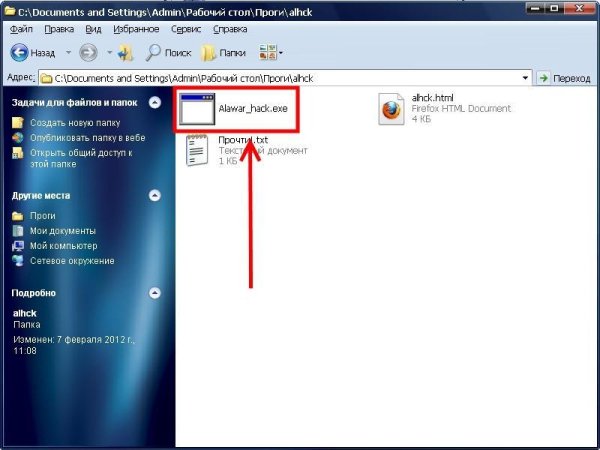Collapse the Подробно details panel
600x450 pixels.
[x=155, y=293]
